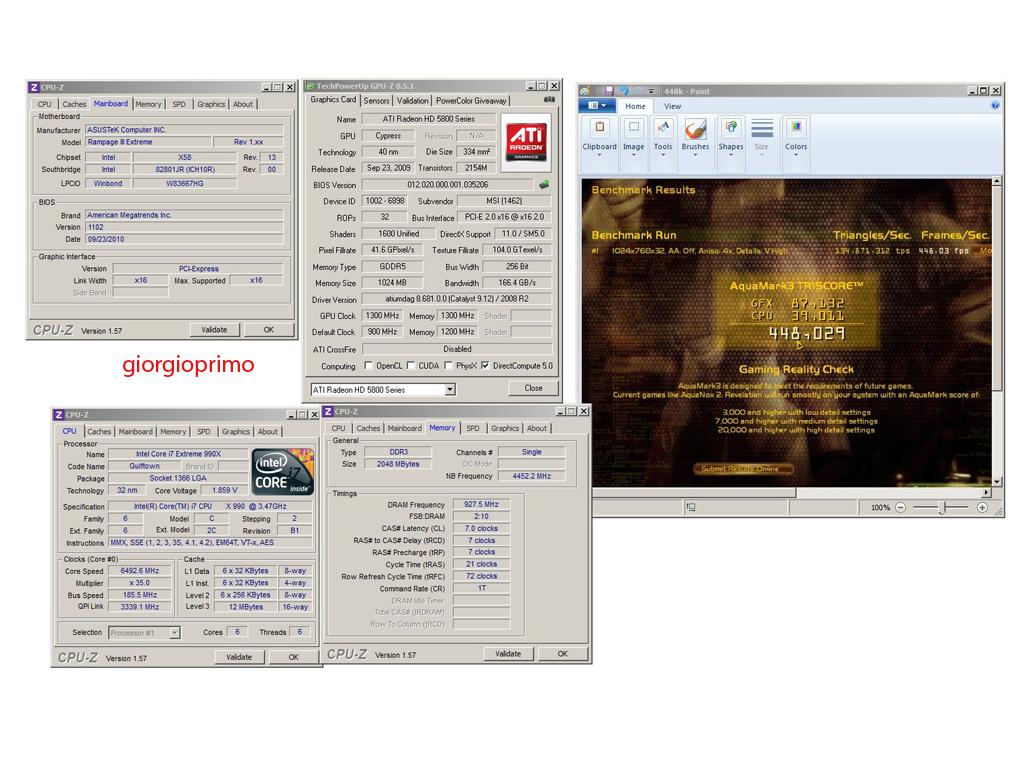Open the Paint Help icon

click(x=995, y=105)
